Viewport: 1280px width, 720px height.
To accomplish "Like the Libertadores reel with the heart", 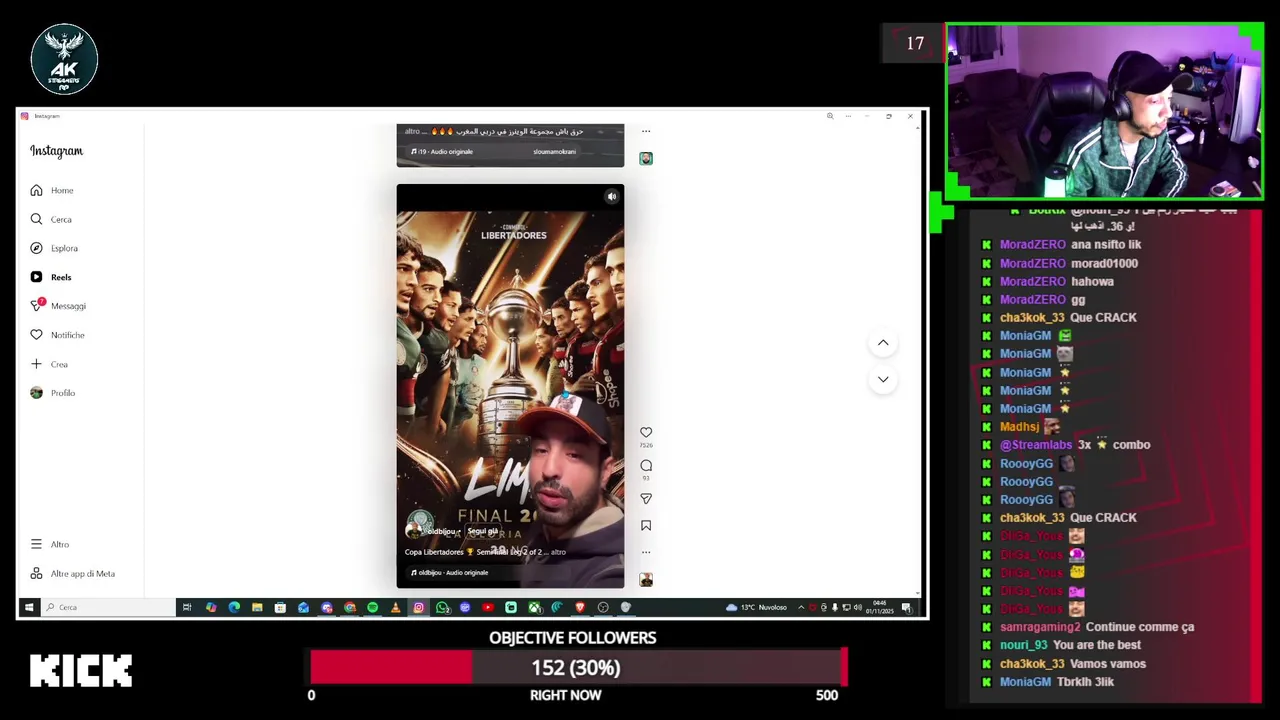I will [x=646, y=432].
